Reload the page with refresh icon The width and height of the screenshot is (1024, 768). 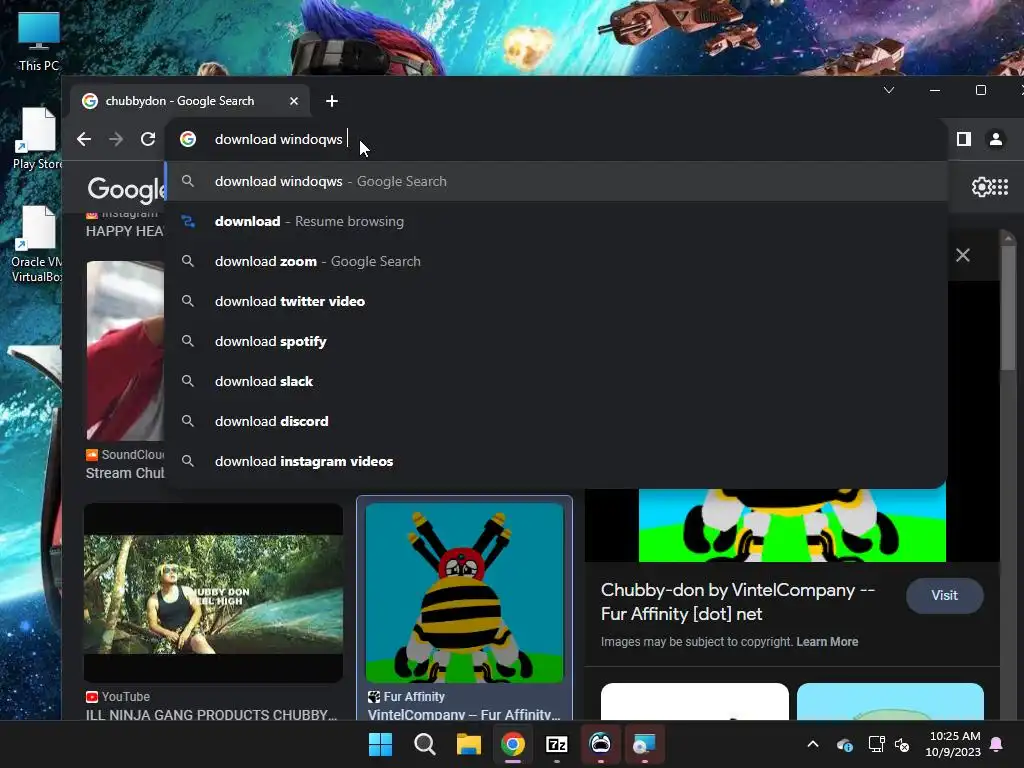(x=148, y=139)
